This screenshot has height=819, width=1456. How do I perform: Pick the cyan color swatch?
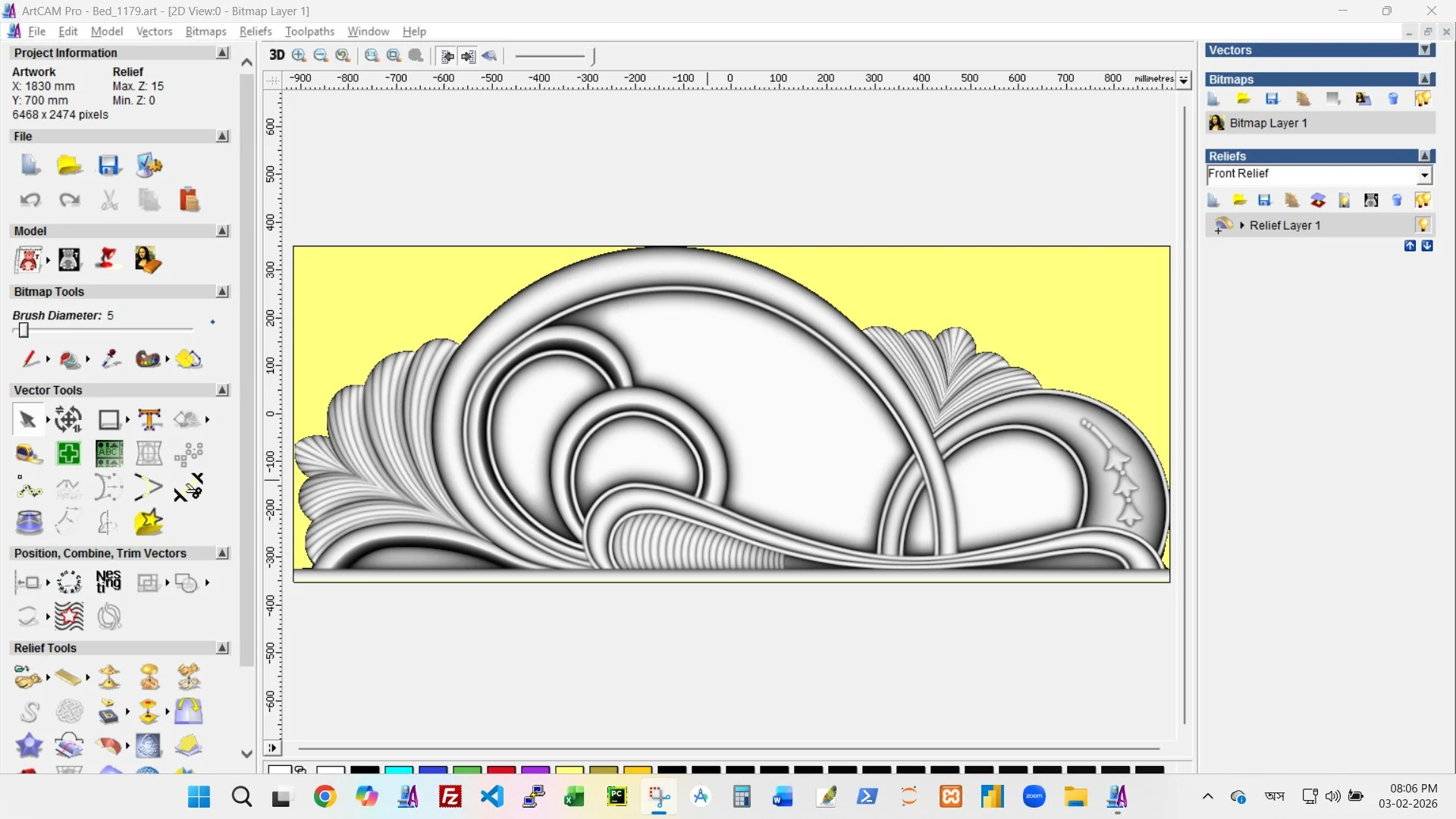tap(398, 770)
